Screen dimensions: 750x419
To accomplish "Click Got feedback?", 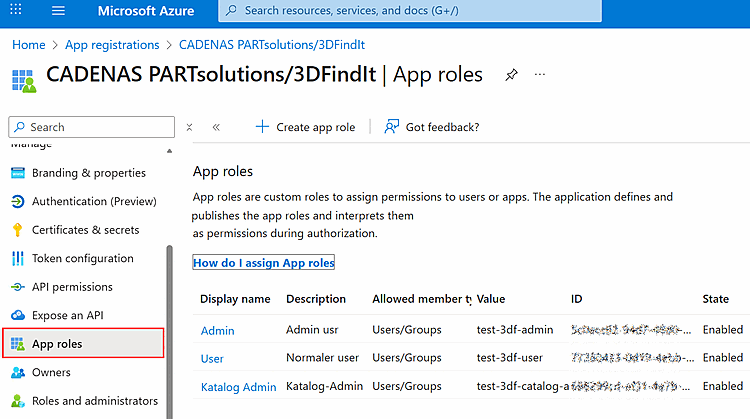I will (x=442, y=127).
